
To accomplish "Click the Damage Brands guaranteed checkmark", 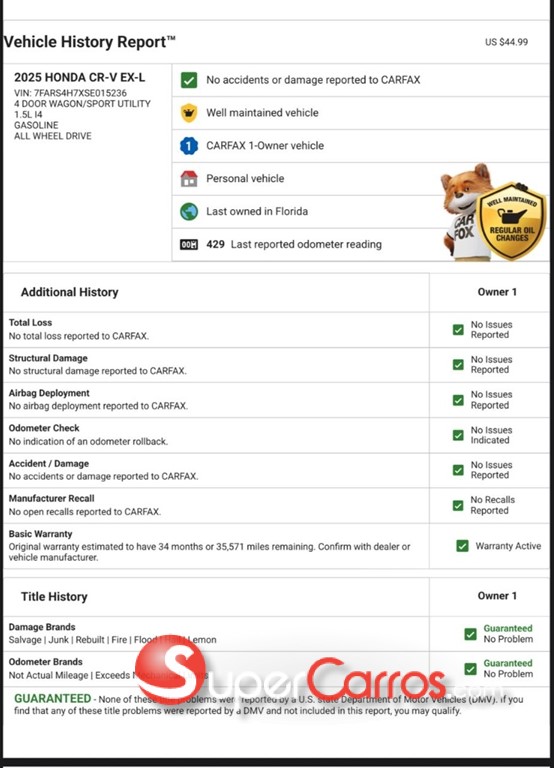I will 470,634.
